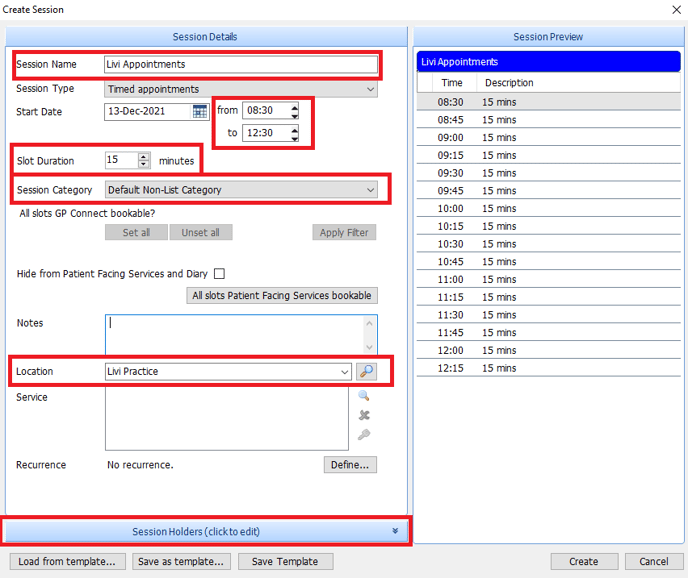The height and width of the screenshot is (578, 688).
Task: Click the Create button
Action: [583, 561]
